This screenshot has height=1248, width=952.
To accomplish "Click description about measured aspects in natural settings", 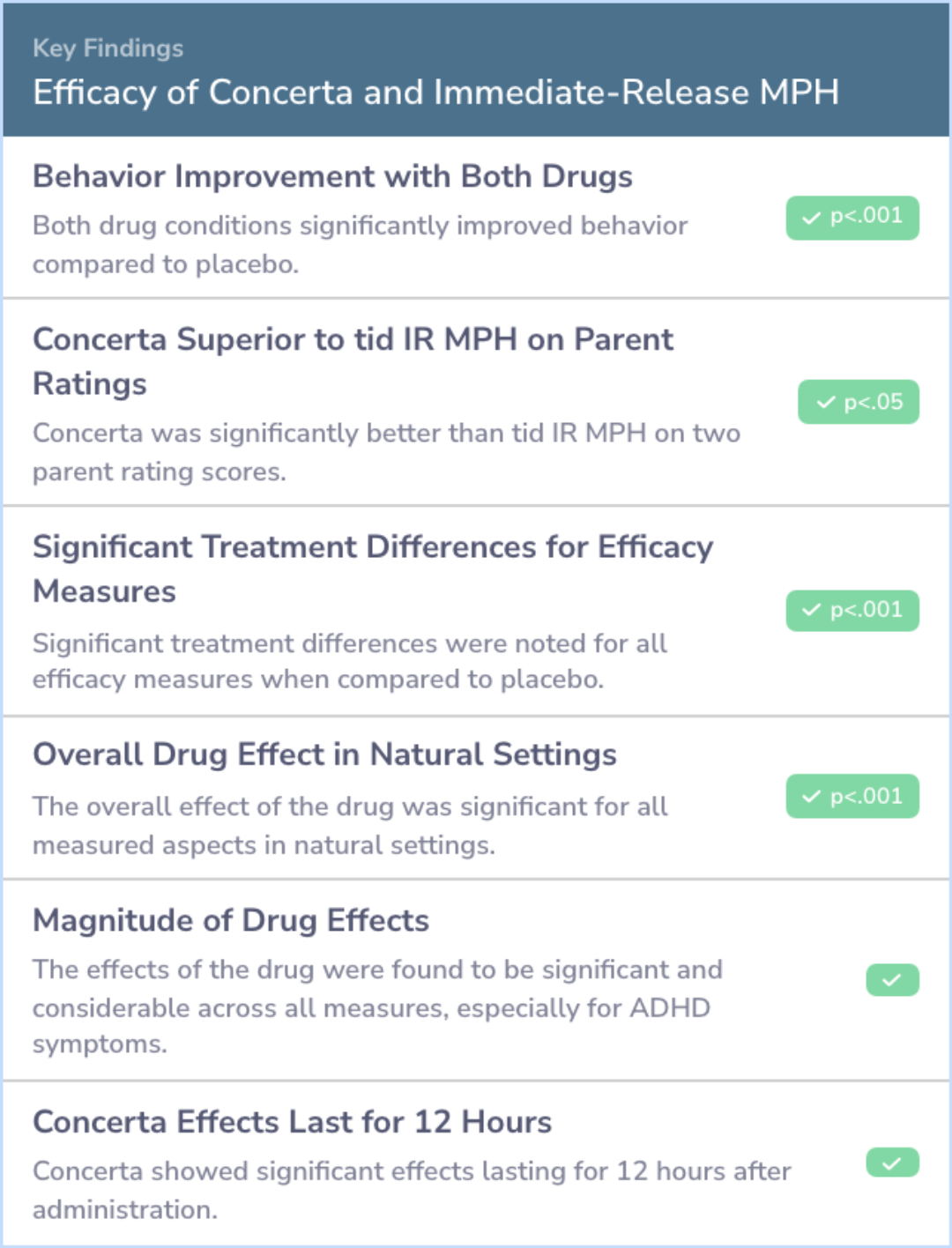I will coord(350,826).
